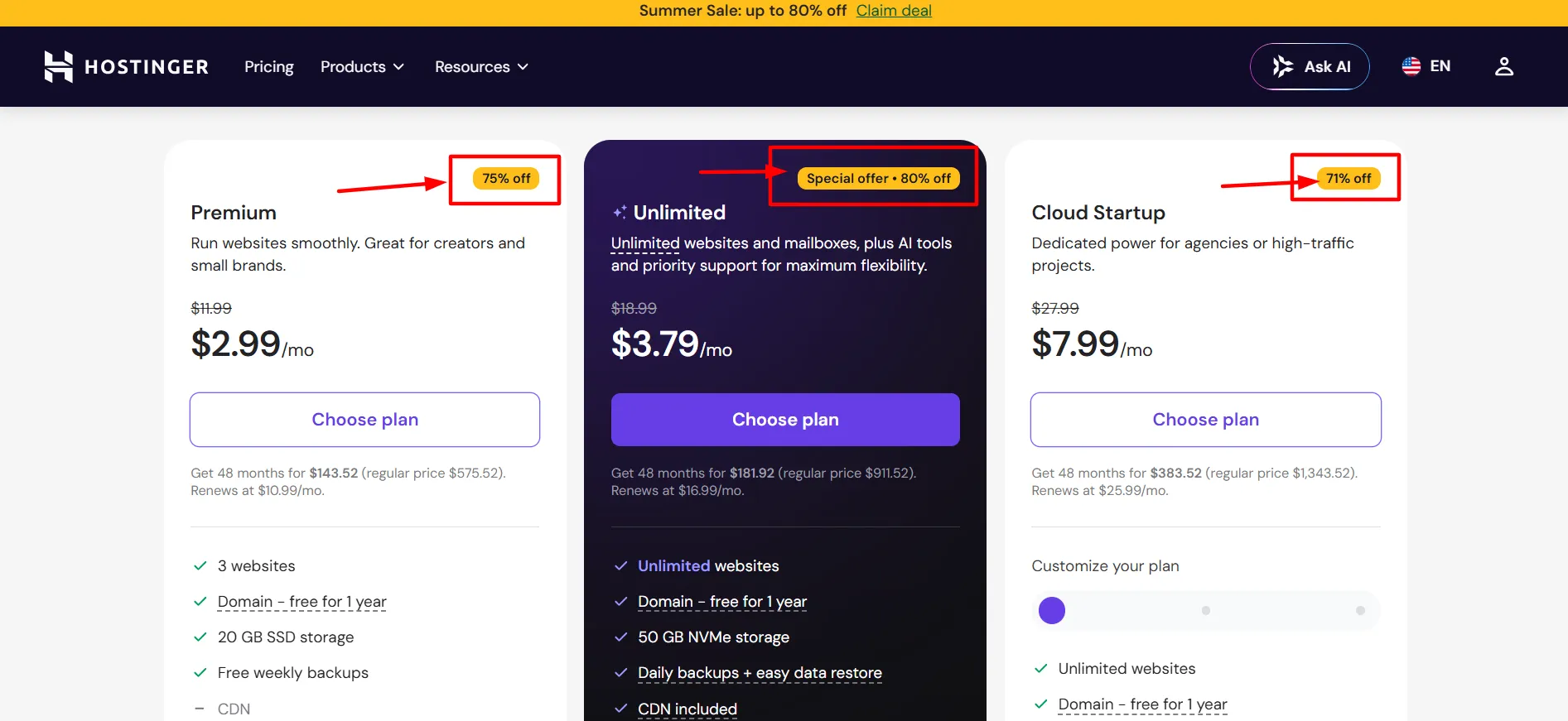Open the user account profile icon
Viewport: 1568px width, 721px height.
1504,66
